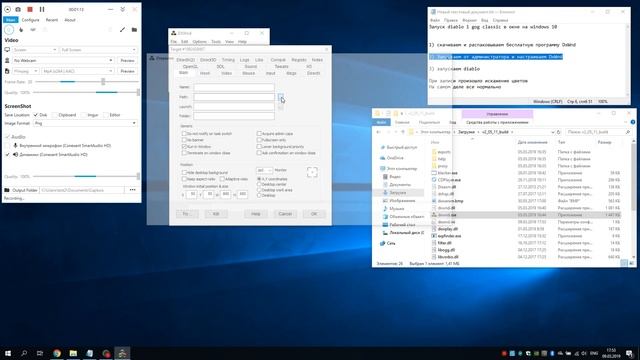The width and height of the screenshot is (640, 360).
Task: Toggle the Disk save location checkbox
Action: point(36,115)
